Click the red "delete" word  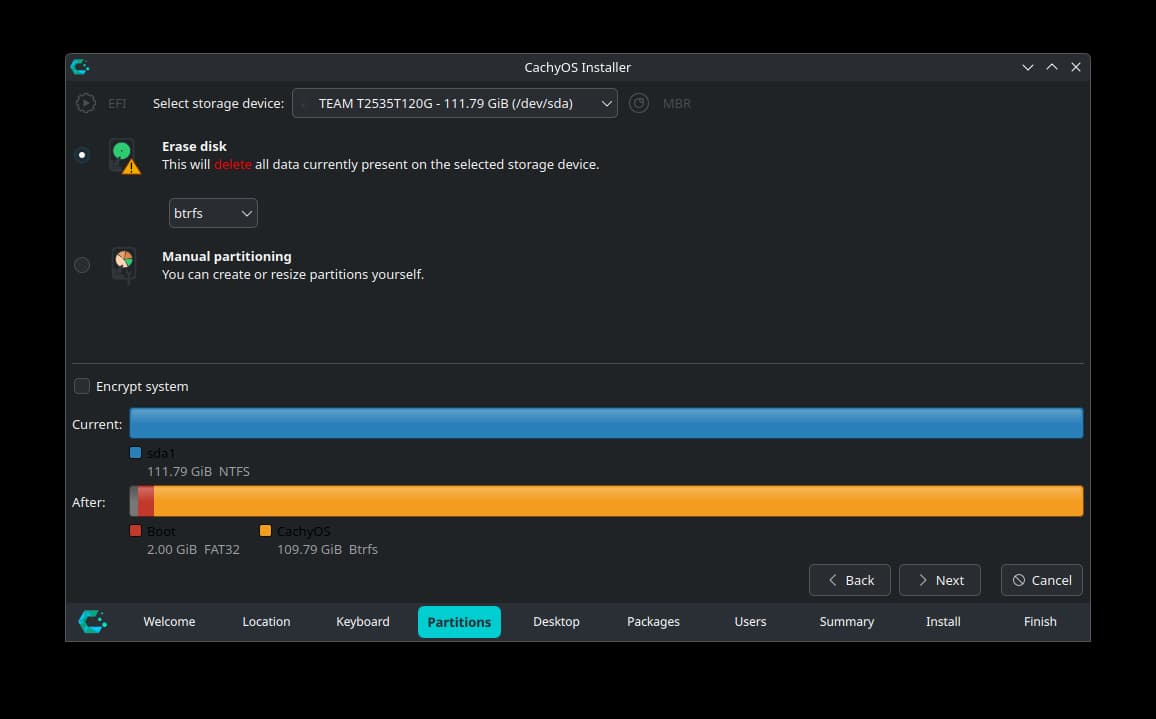[233, 164]
